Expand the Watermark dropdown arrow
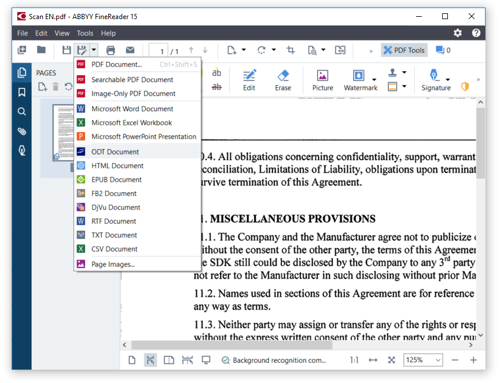This screenshot has width=500, height=383. 374,79
